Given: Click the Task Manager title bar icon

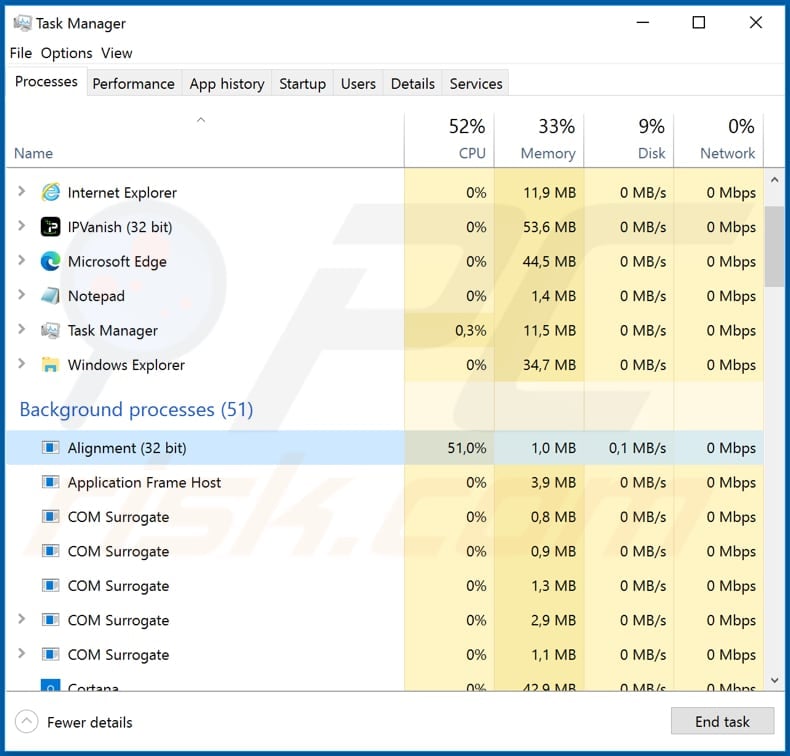Looking at the screenshot, I should (22, 23).
